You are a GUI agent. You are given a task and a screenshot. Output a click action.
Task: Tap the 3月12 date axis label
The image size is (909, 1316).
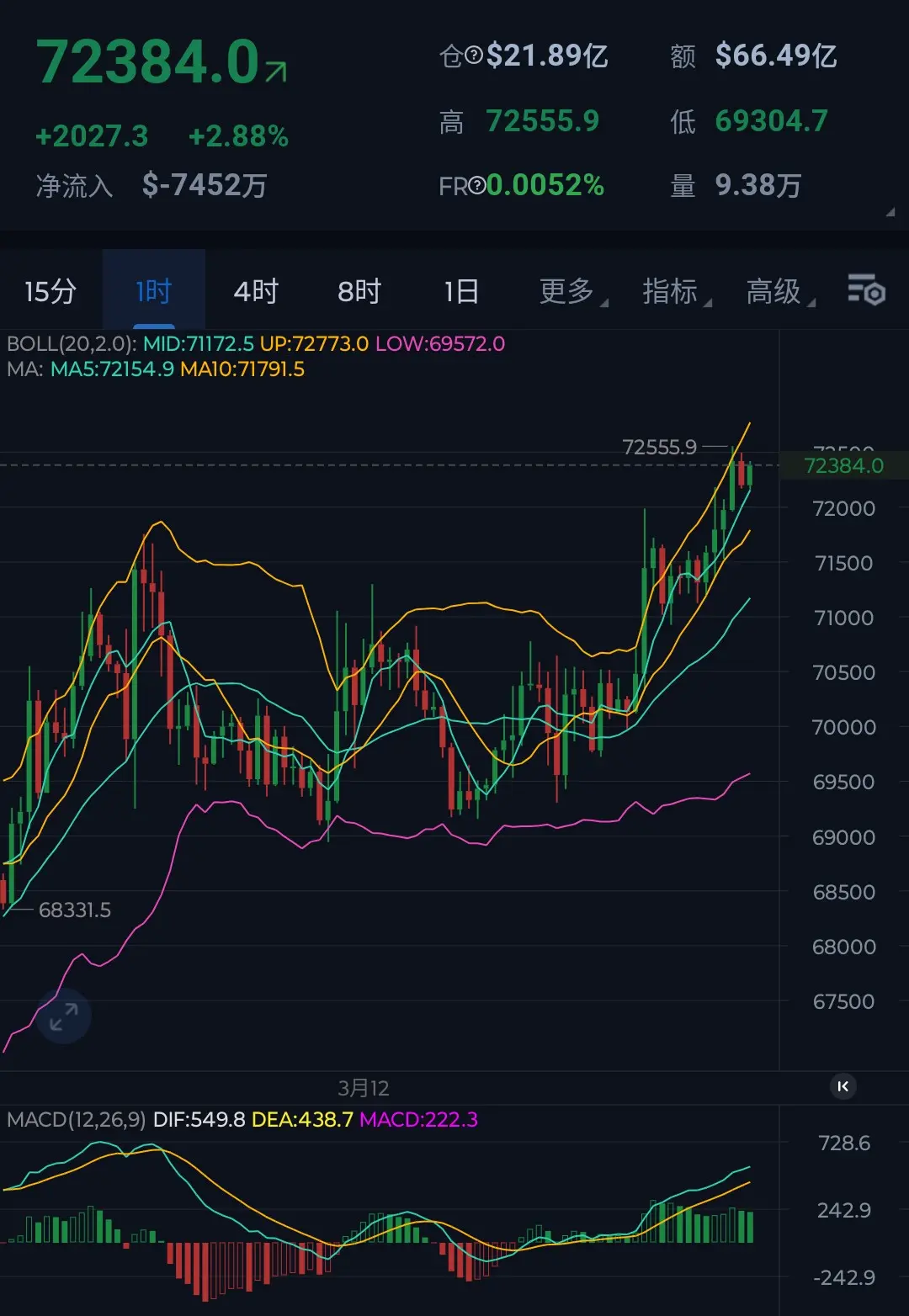364,1088
